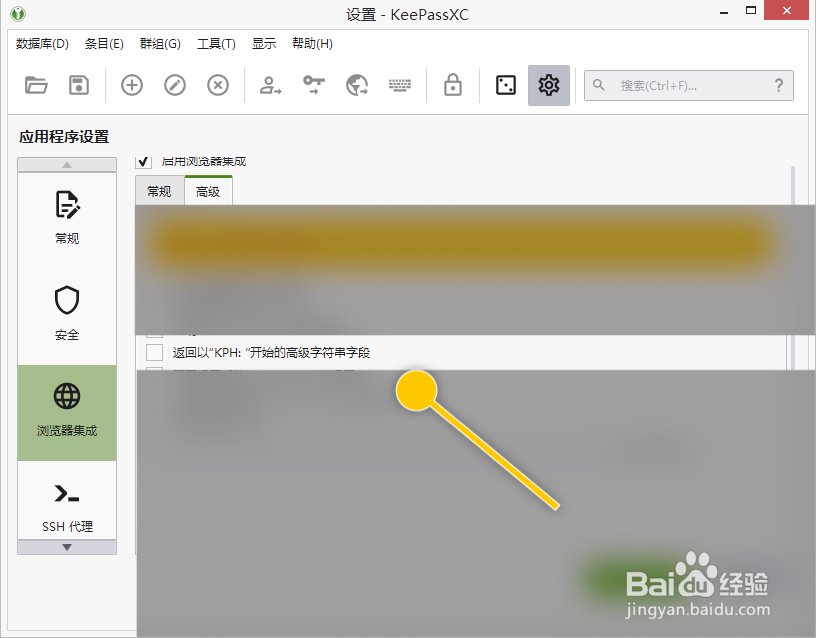Copy password using the key icon
The image size is (816, 638).
pos(312,85)
